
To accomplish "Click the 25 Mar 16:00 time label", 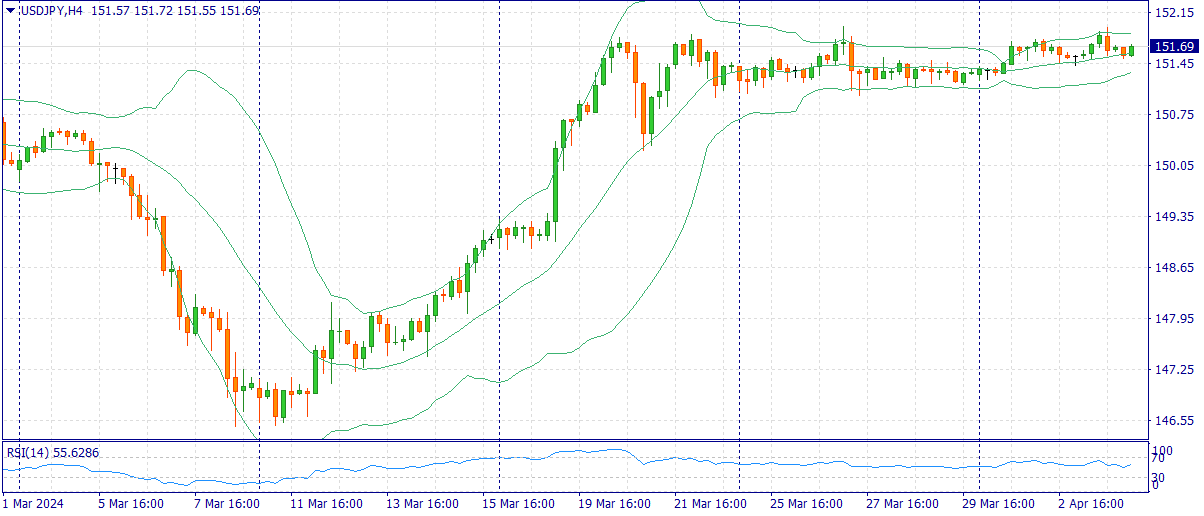I will (x=805, y=504).
